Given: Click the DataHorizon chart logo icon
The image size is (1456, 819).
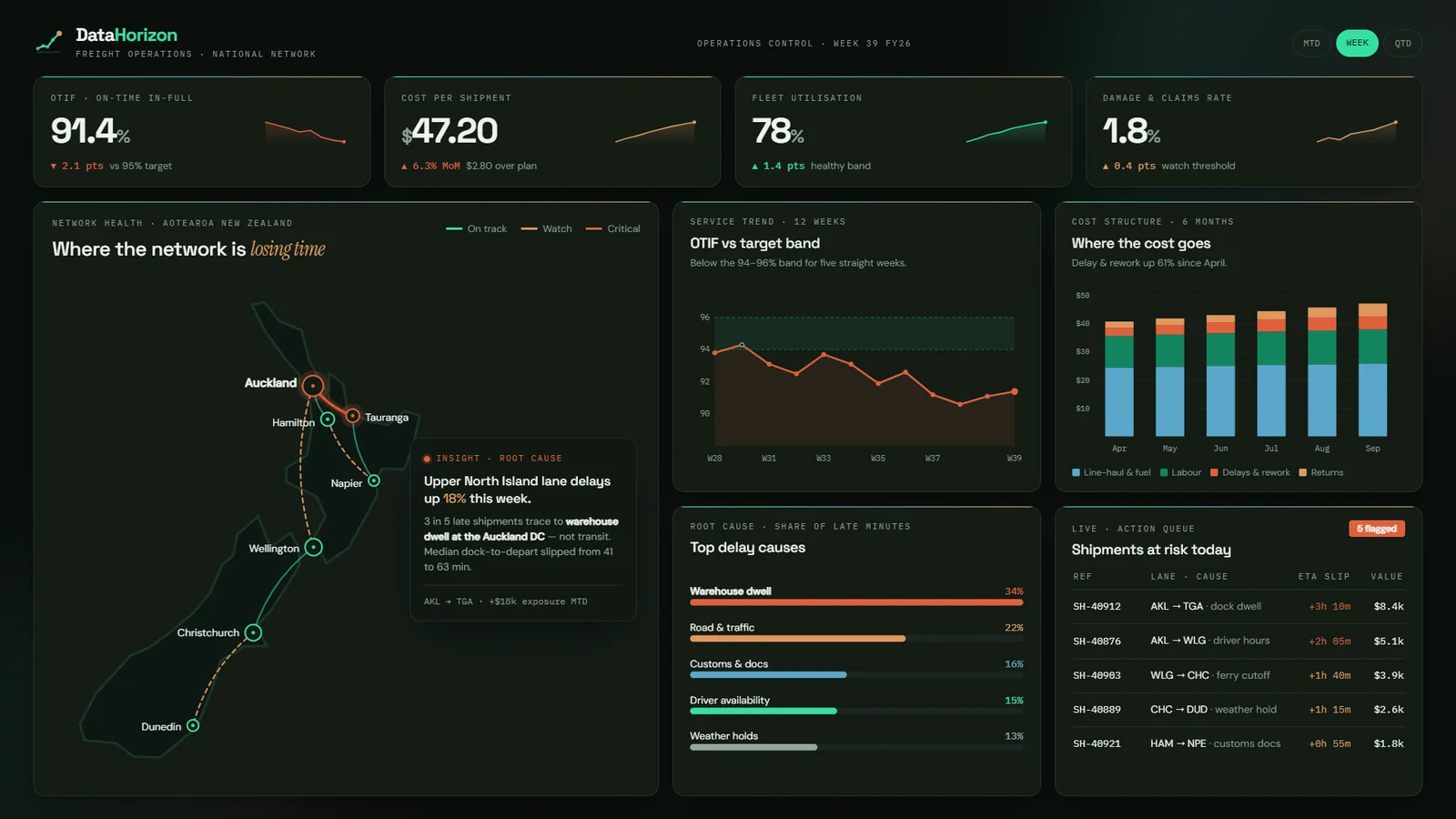Looking at the screenshot, I should (x=49, y=41).
